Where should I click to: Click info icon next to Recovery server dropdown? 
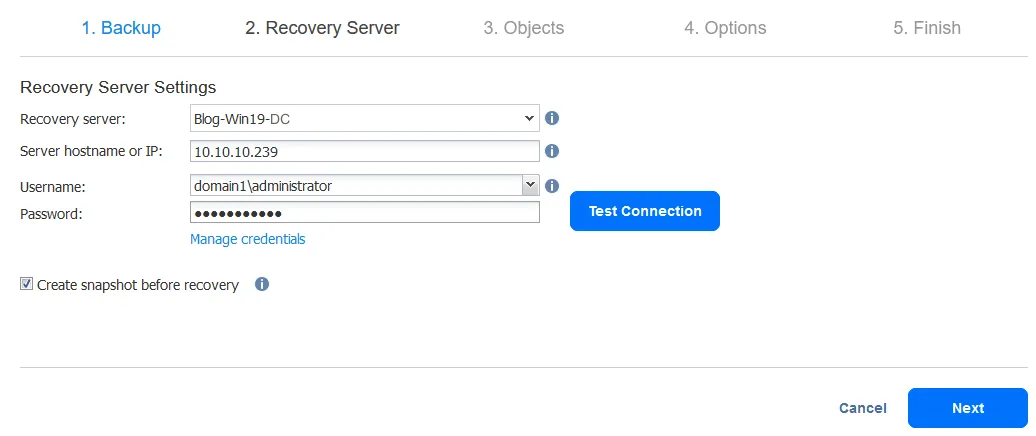pyautogui.click(x=551, y=118)
